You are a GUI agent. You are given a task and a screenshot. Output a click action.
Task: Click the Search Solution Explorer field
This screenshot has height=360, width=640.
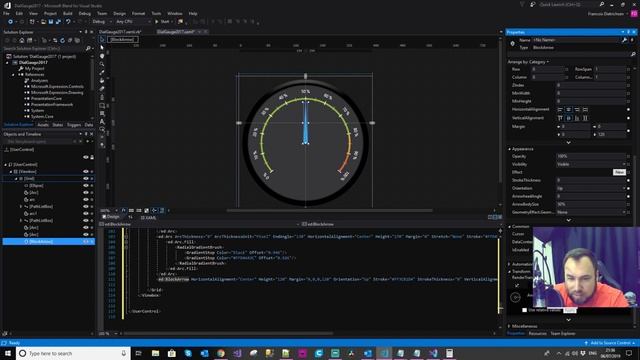tap(44, 49)
